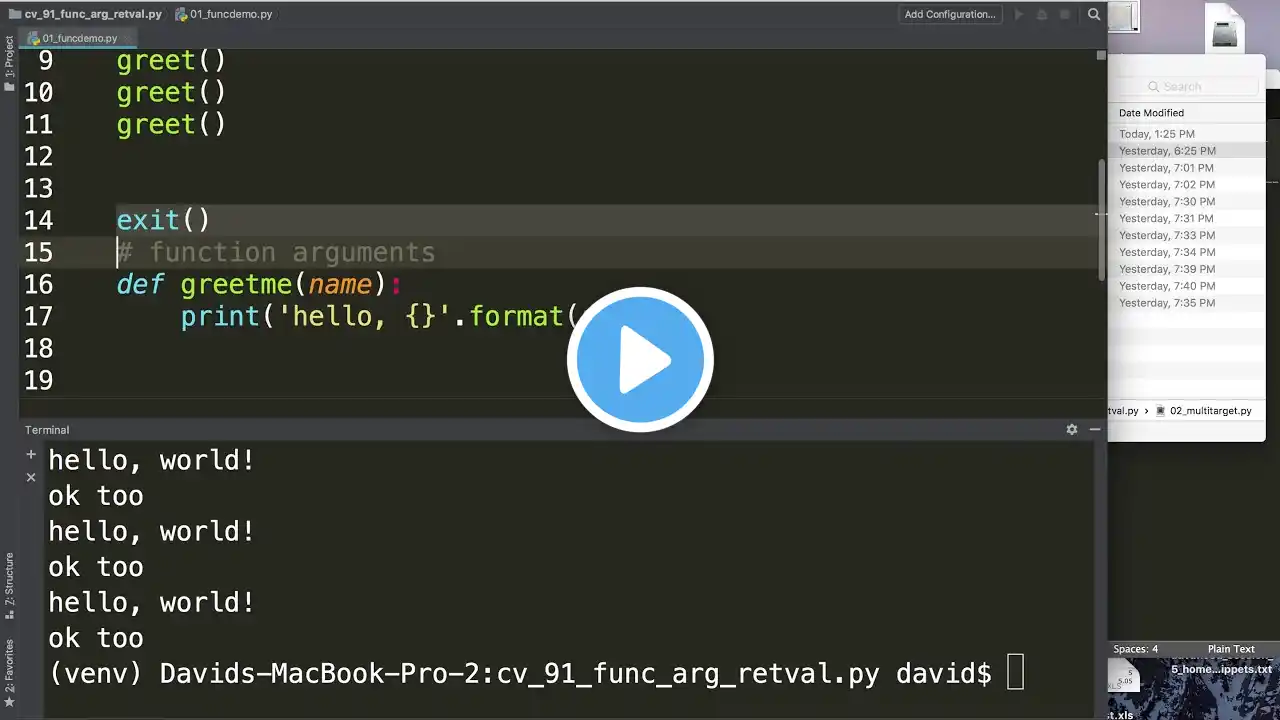Select the 'Yesterday, 7:02 PM' Finder row
The image size is (1280, 720).
click(x=1188, y=185)
